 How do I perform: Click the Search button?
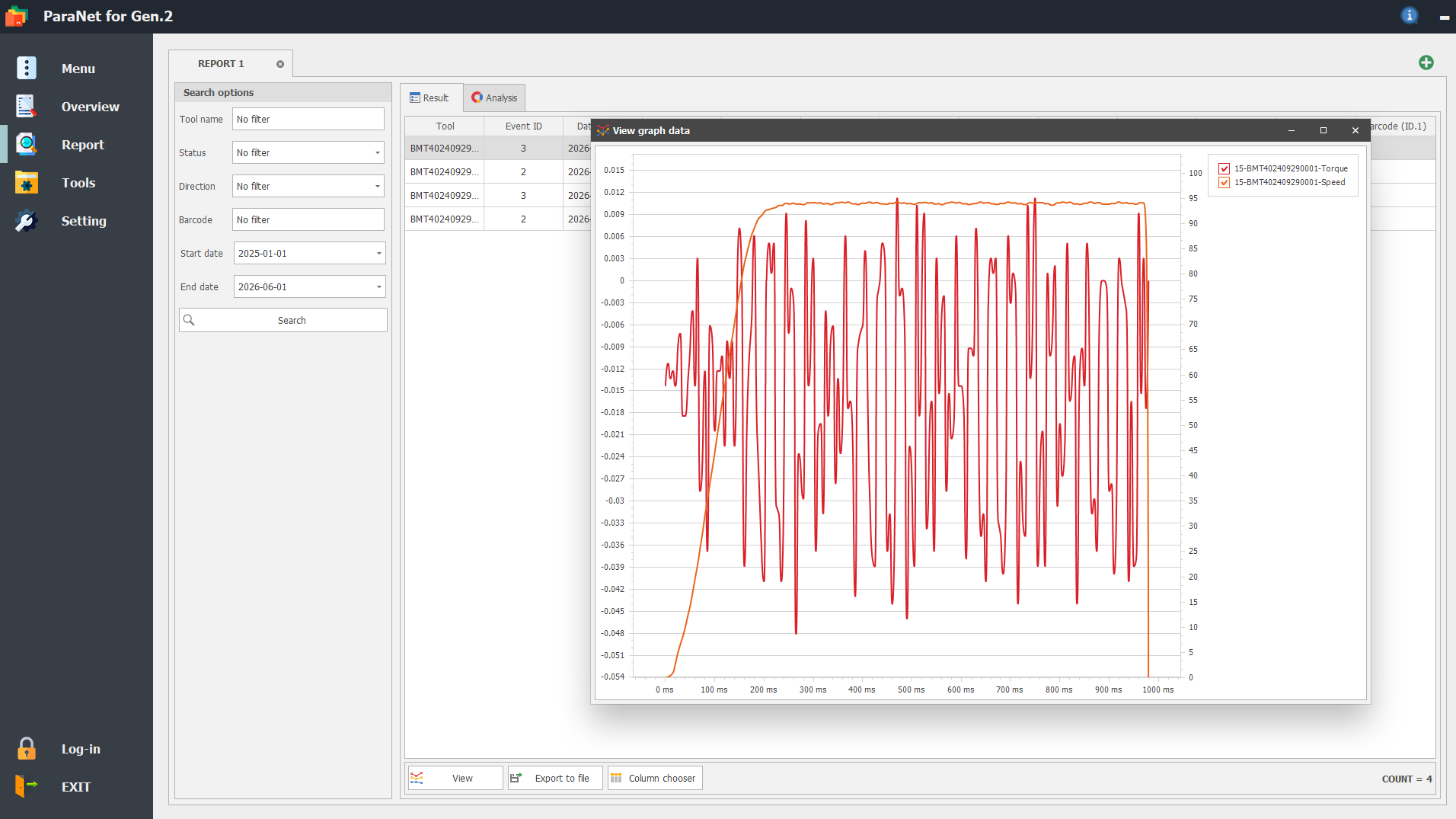[x=283, y=320]
